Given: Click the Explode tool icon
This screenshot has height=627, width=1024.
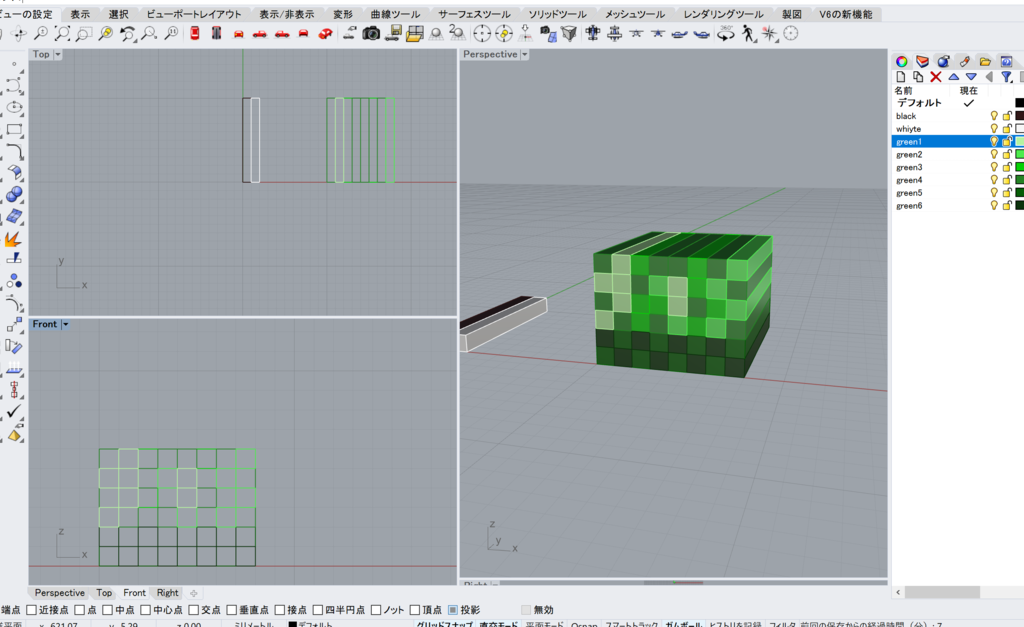Looking at the screenshot, I should (14, 238).
